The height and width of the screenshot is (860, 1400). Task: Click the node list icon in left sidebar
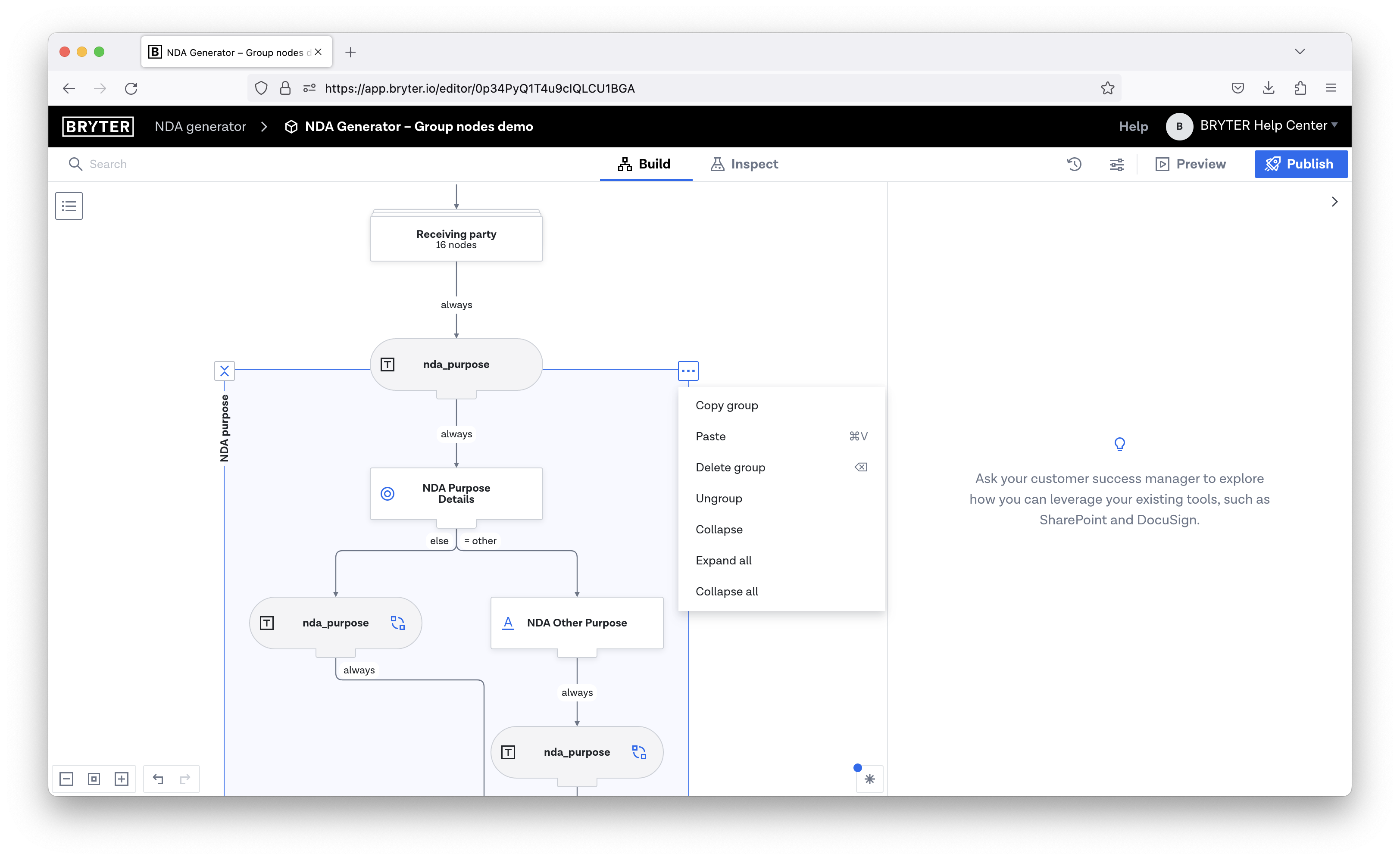click(69, 206)
